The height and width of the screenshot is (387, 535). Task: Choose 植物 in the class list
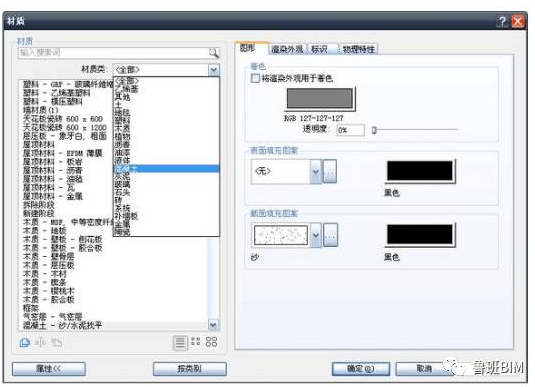166,136
